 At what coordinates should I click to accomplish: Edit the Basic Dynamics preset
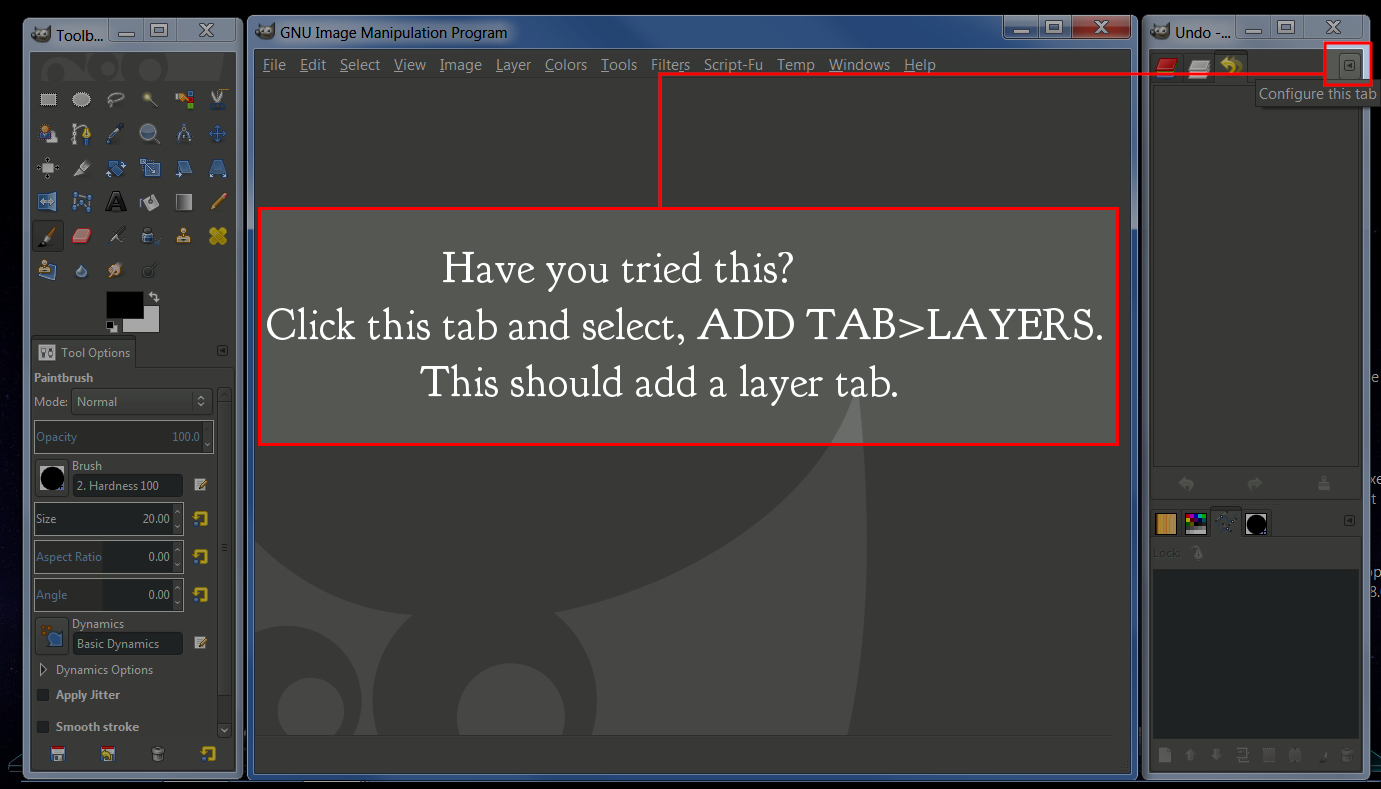pyautogui.click(x=200, y=643)
